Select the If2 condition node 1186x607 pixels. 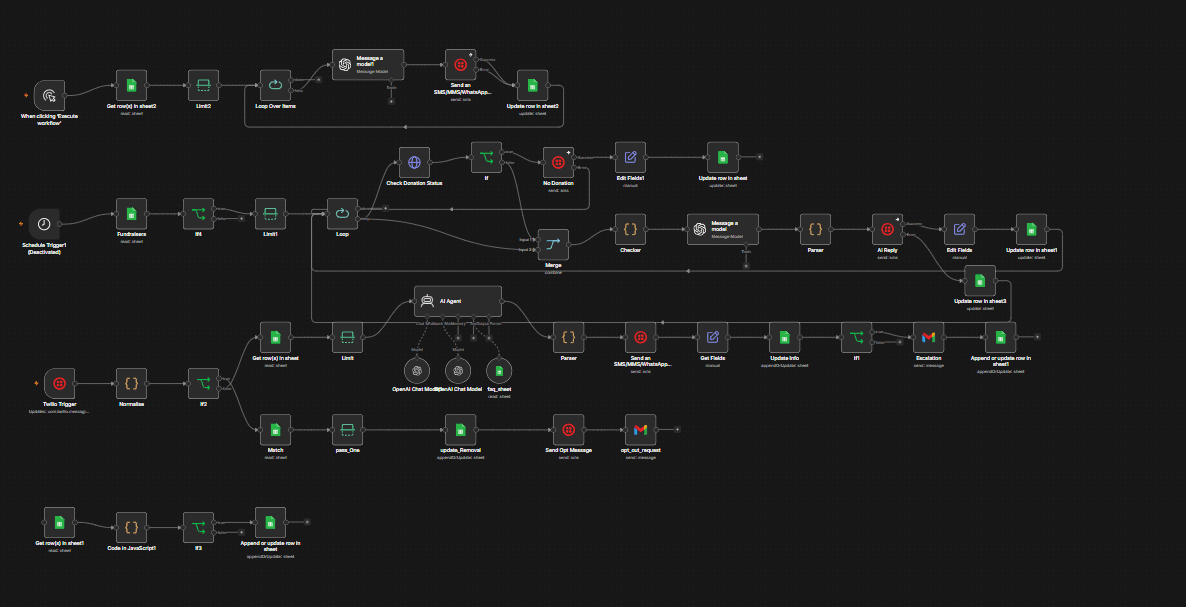pos(203,383)
